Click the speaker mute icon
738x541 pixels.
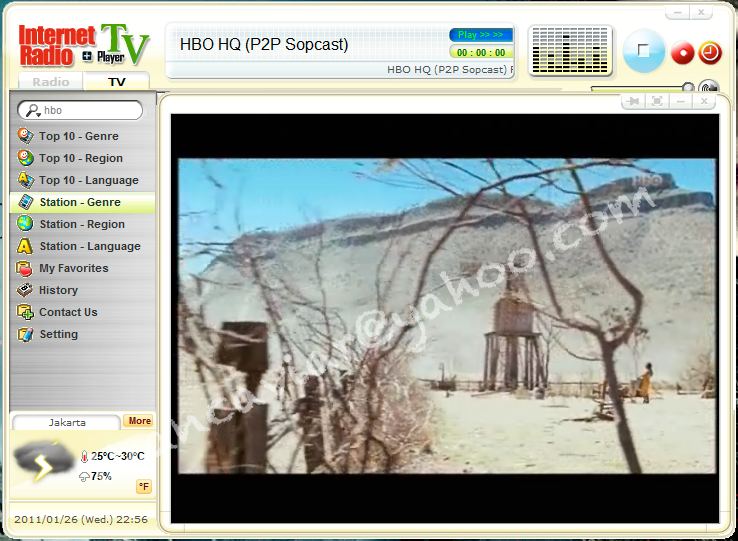coord(709,87)
